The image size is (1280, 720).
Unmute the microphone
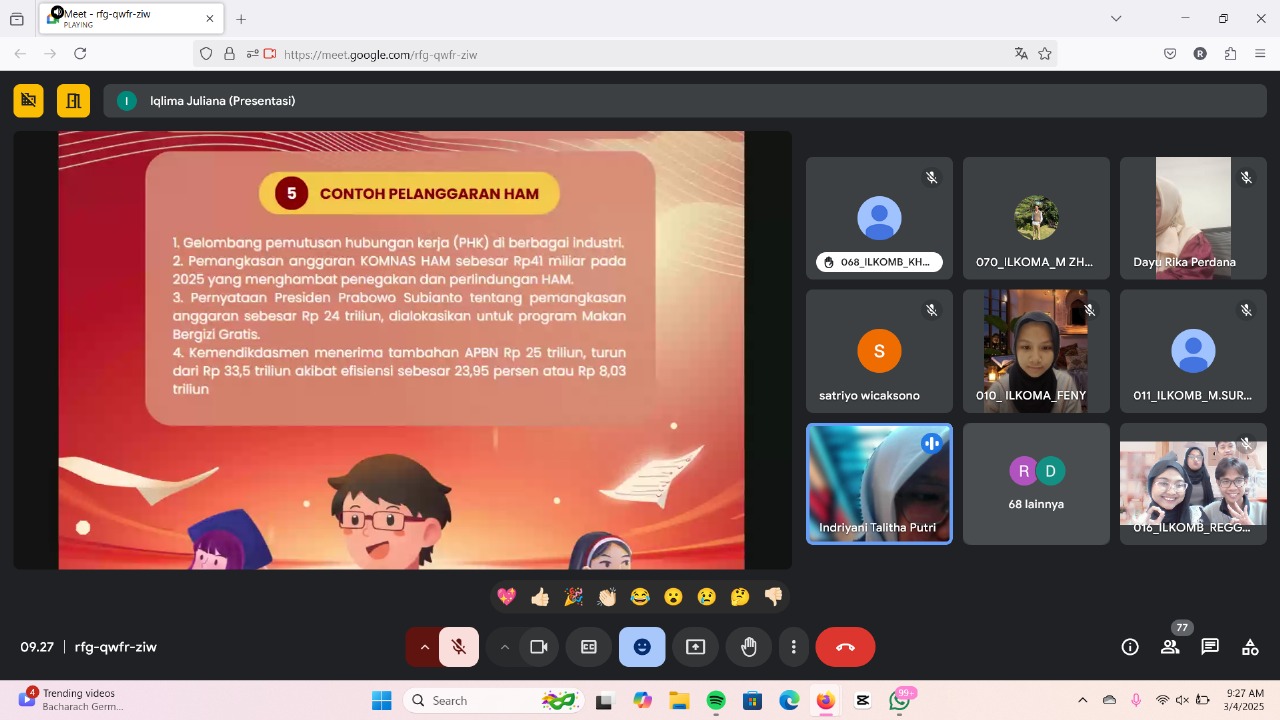click(459, 647)
